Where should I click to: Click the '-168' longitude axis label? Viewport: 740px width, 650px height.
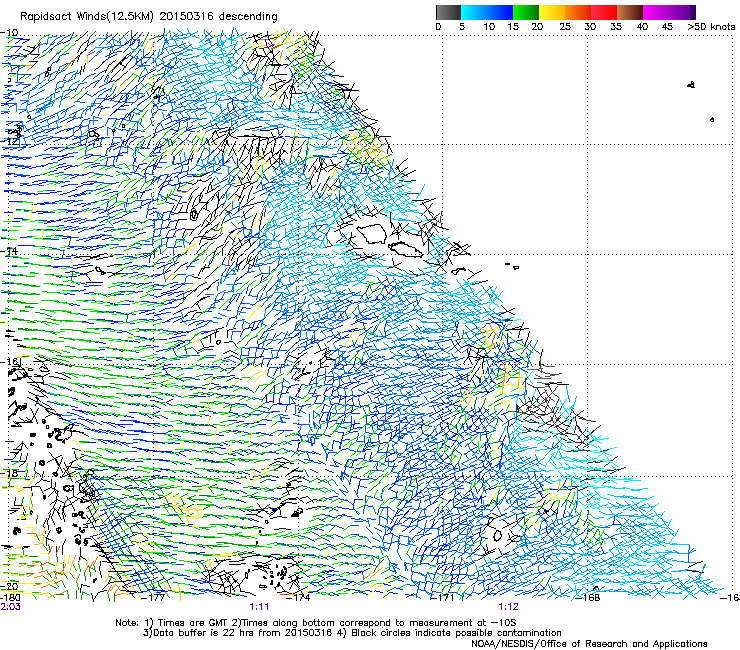[x=588, y=598]
